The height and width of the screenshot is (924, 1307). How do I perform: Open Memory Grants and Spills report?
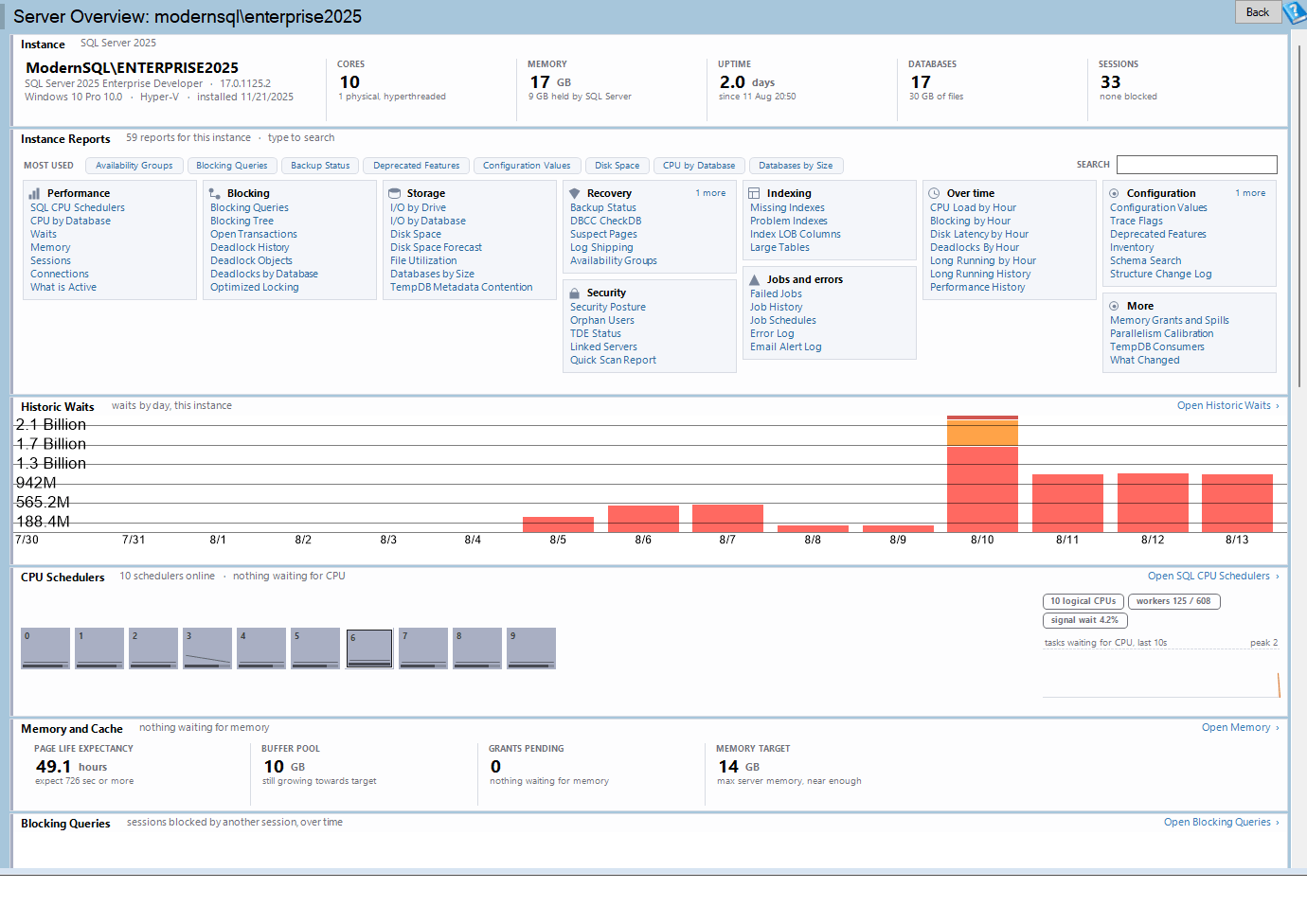1170,320
